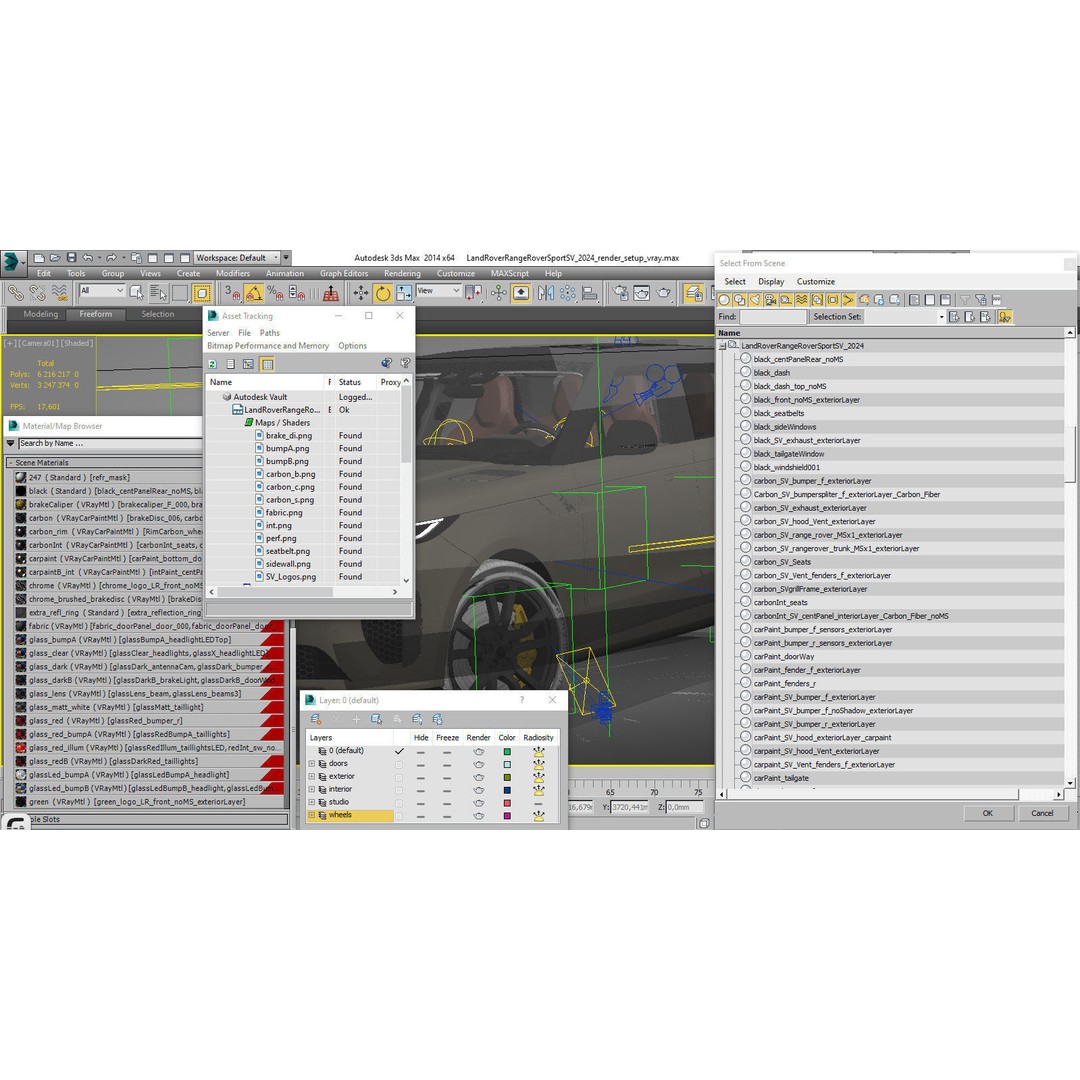
Task: Click the funnel filter icon in Select From Scene
Action: (x=965, y=300)
